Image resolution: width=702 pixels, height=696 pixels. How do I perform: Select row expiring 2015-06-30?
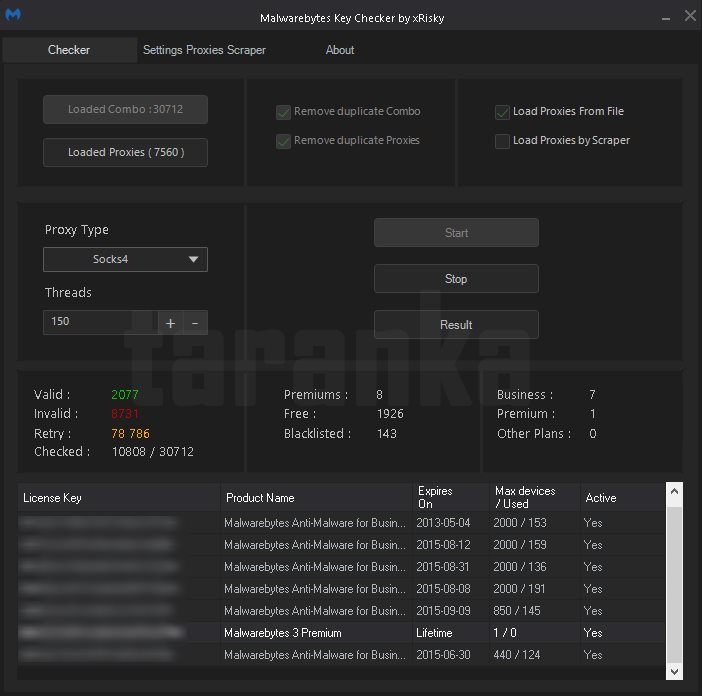342,655
